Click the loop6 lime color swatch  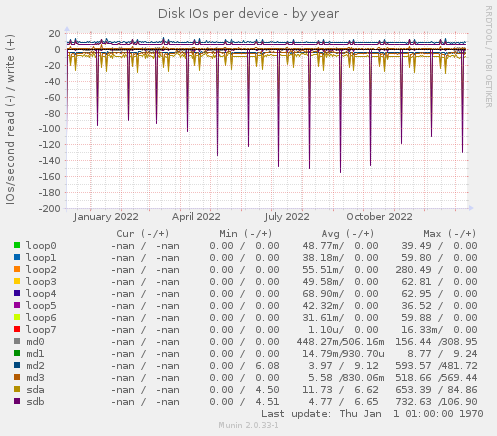(x=17, y=317)
